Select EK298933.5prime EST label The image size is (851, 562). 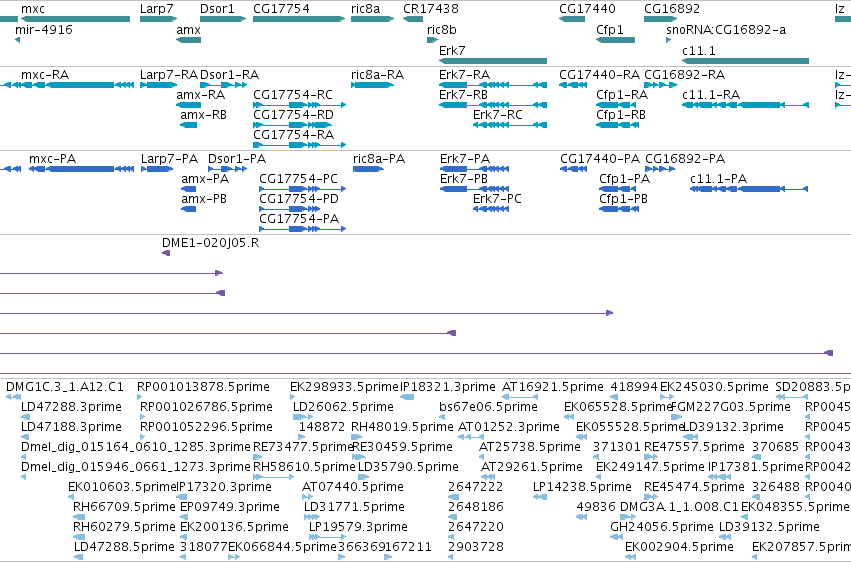point(344,387)
